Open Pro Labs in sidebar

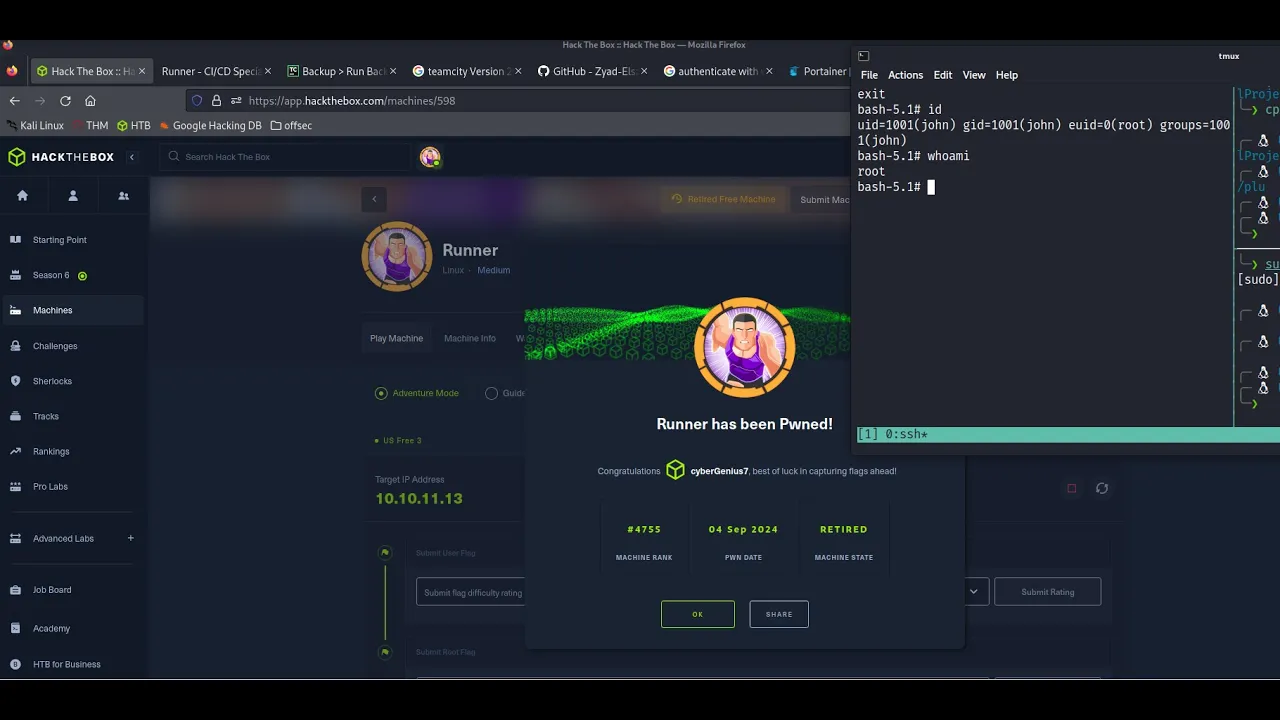click(x=72, y=486)
